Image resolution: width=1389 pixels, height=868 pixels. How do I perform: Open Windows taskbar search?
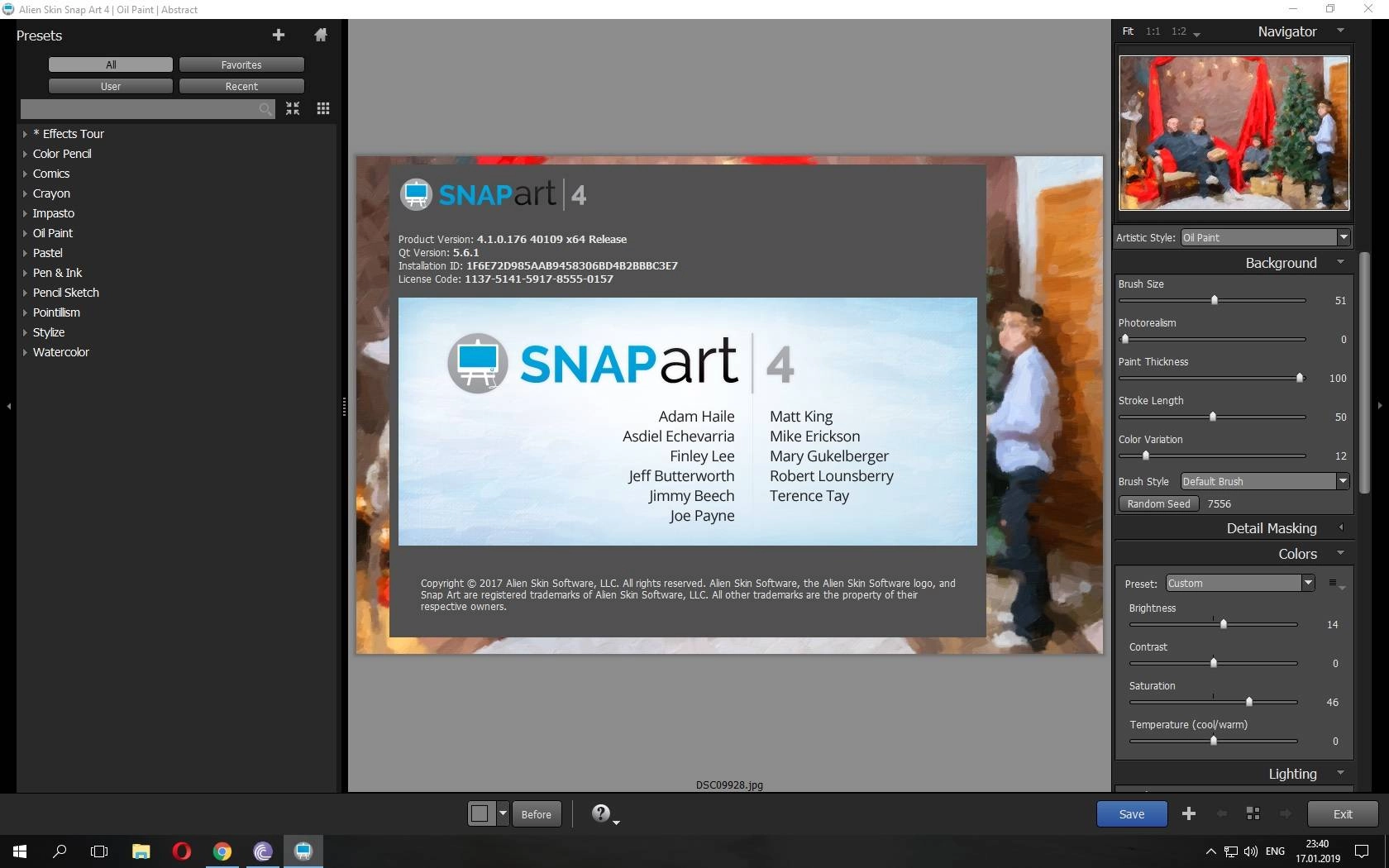(x=60, y=851)
